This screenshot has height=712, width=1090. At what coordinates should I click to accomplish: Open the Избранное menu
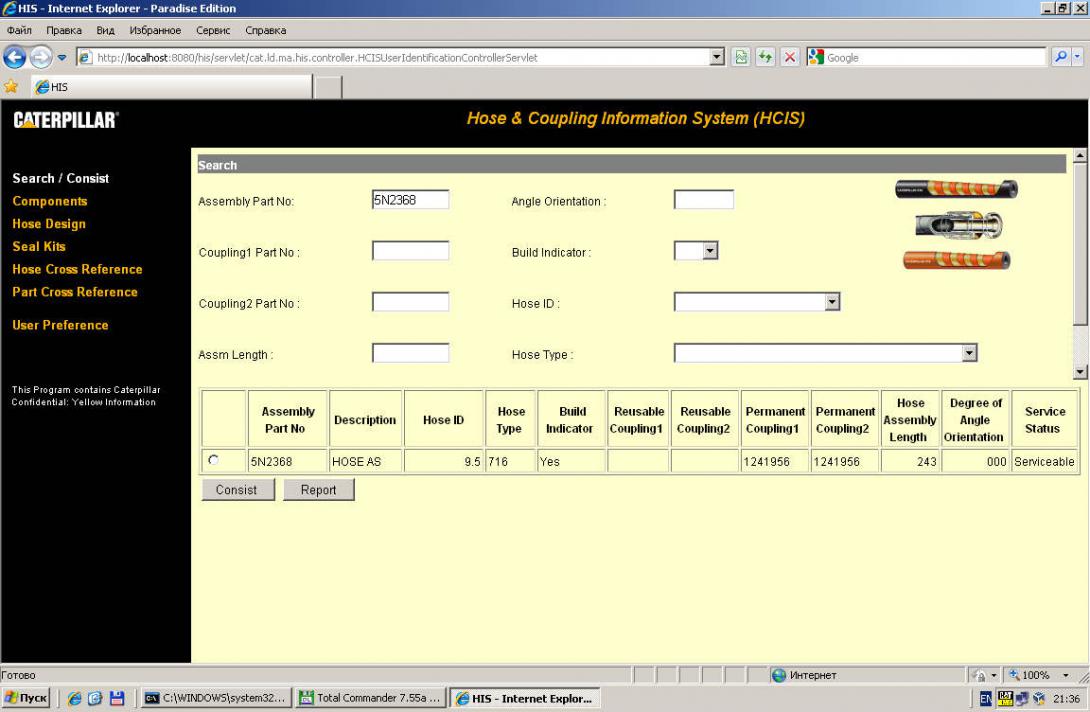pos(155,31)
